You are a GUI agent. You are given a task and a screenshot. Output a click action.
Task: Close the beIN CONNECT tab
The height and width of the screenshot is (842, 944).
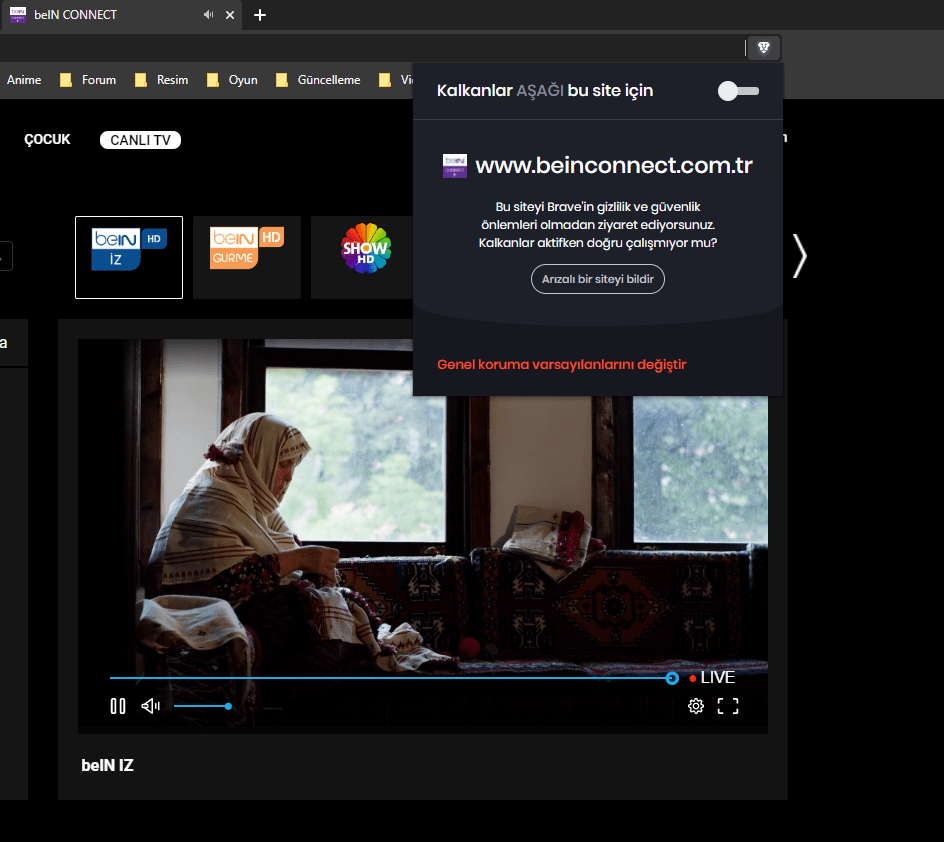coord(230,15)
